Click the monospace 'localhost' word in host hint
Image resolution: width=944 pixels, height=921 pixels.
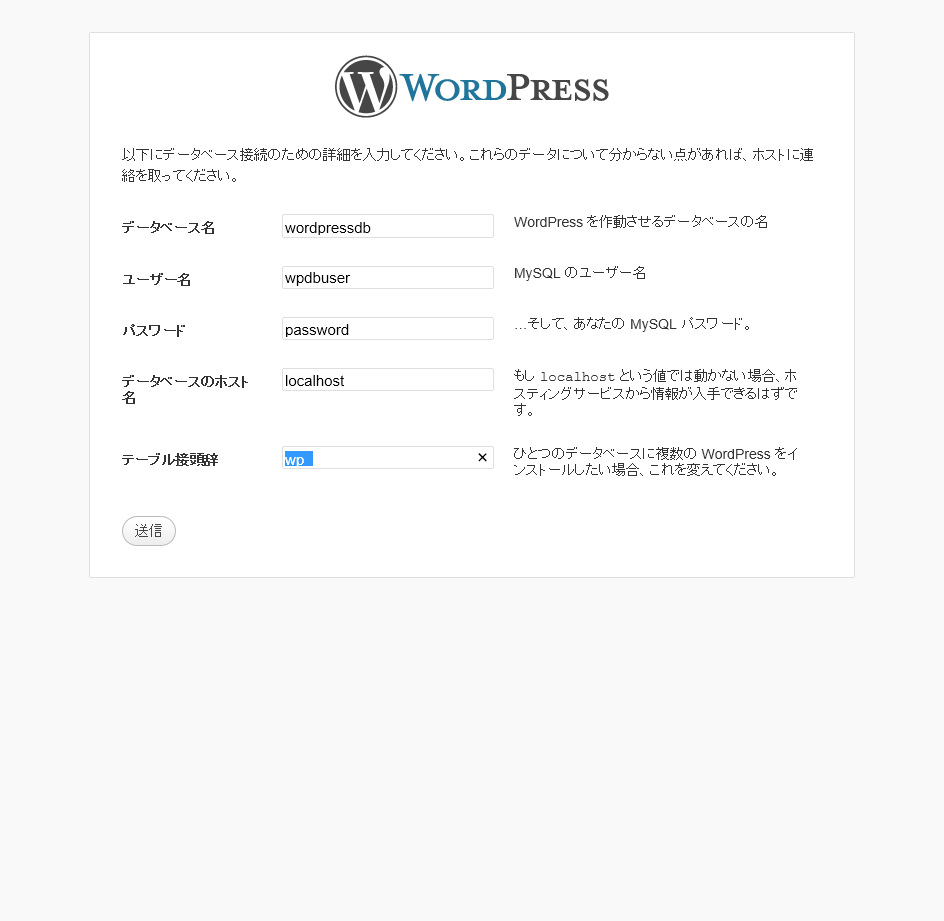pos(577,377)
